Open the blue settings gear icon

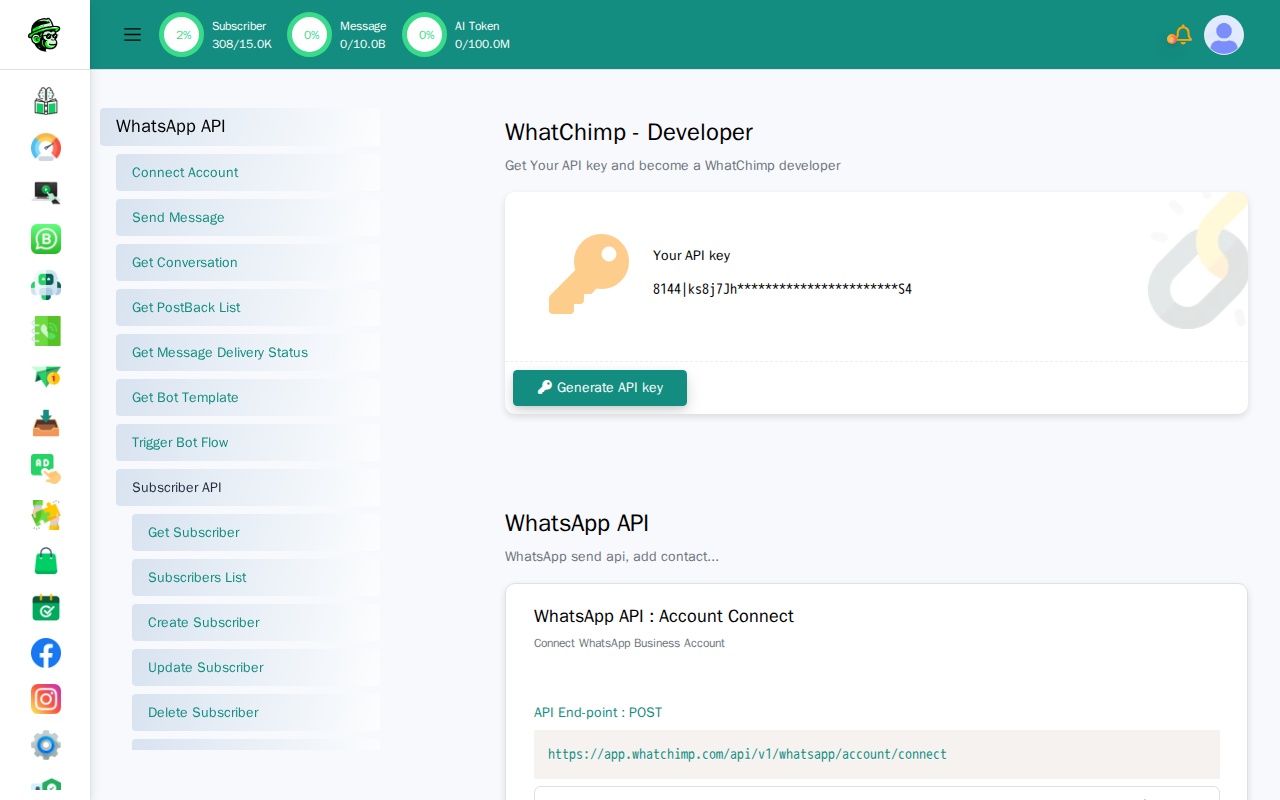point(46,745)
